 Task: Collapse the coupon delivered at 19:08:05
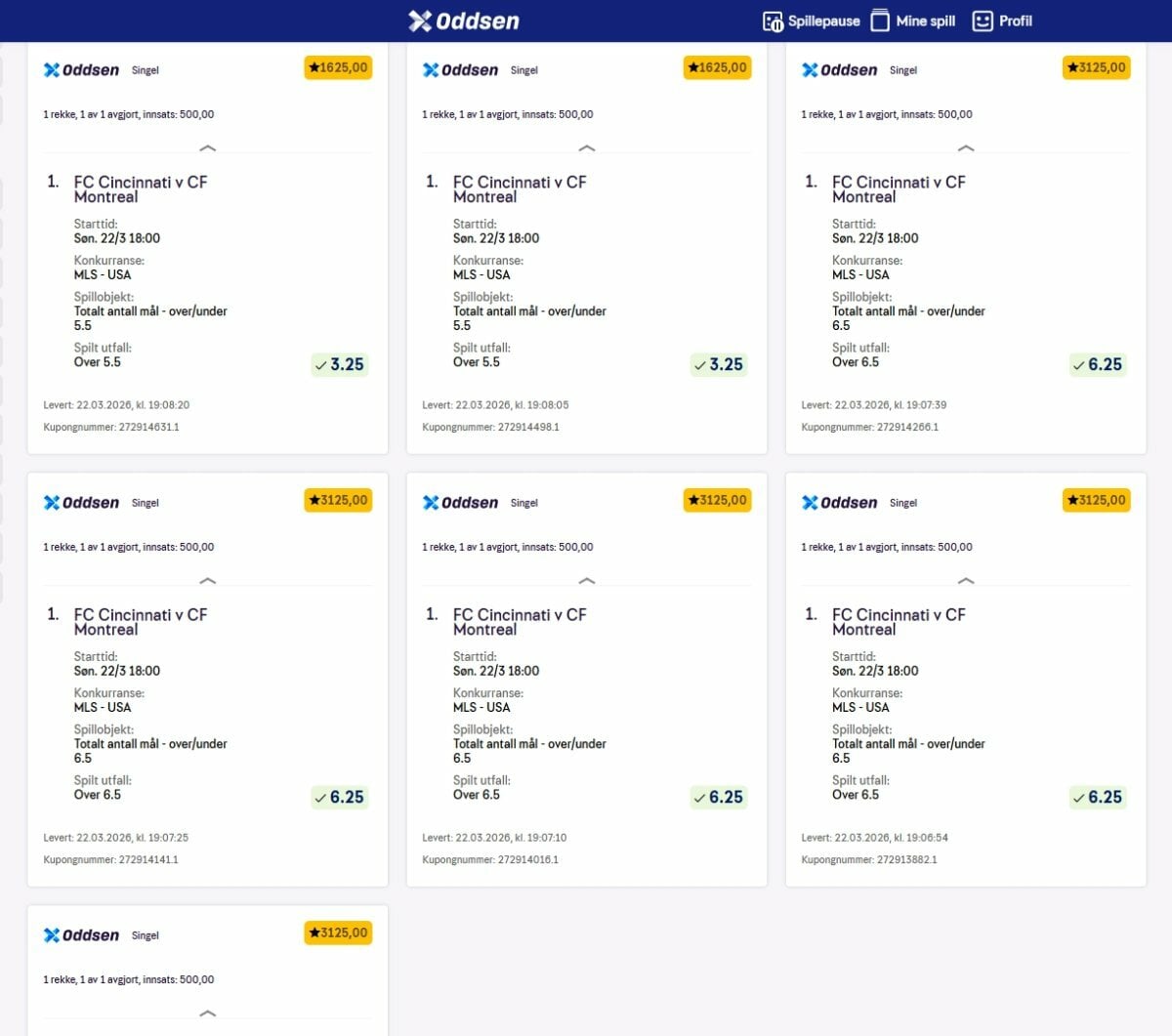[586, 148]
